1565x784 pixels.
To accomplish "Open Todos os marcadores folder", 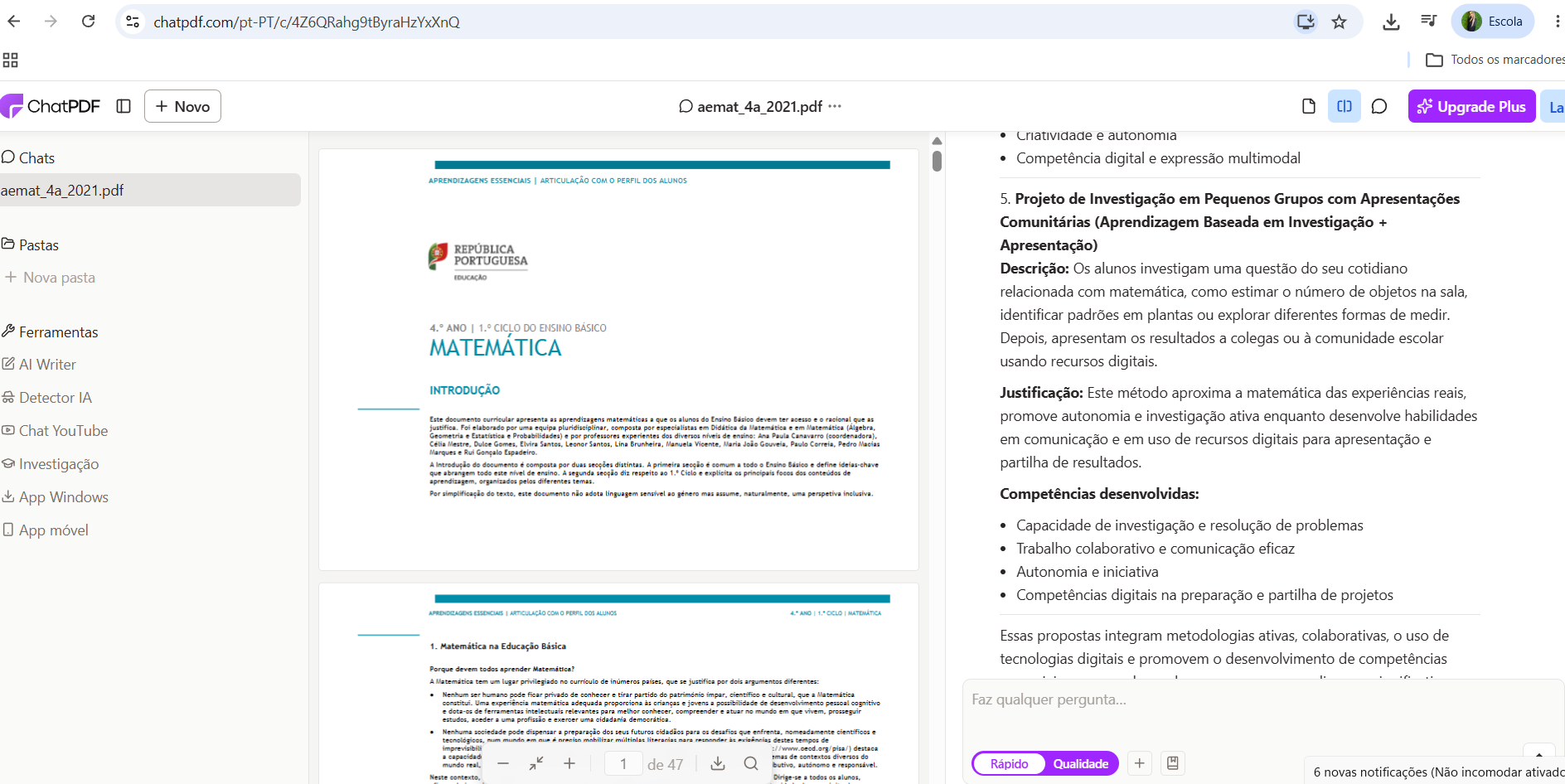I will pyautogui.click(x=1495, y=60).
